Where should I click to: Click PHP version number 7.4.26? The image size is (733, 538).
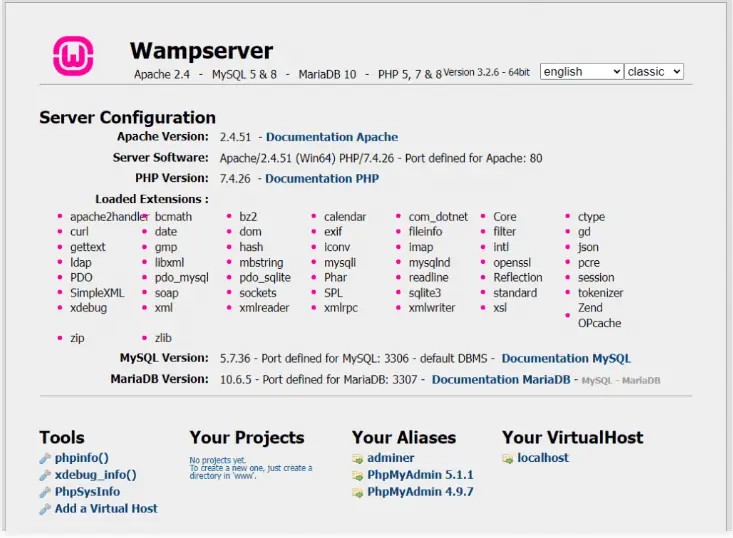(x=235, y=179)
